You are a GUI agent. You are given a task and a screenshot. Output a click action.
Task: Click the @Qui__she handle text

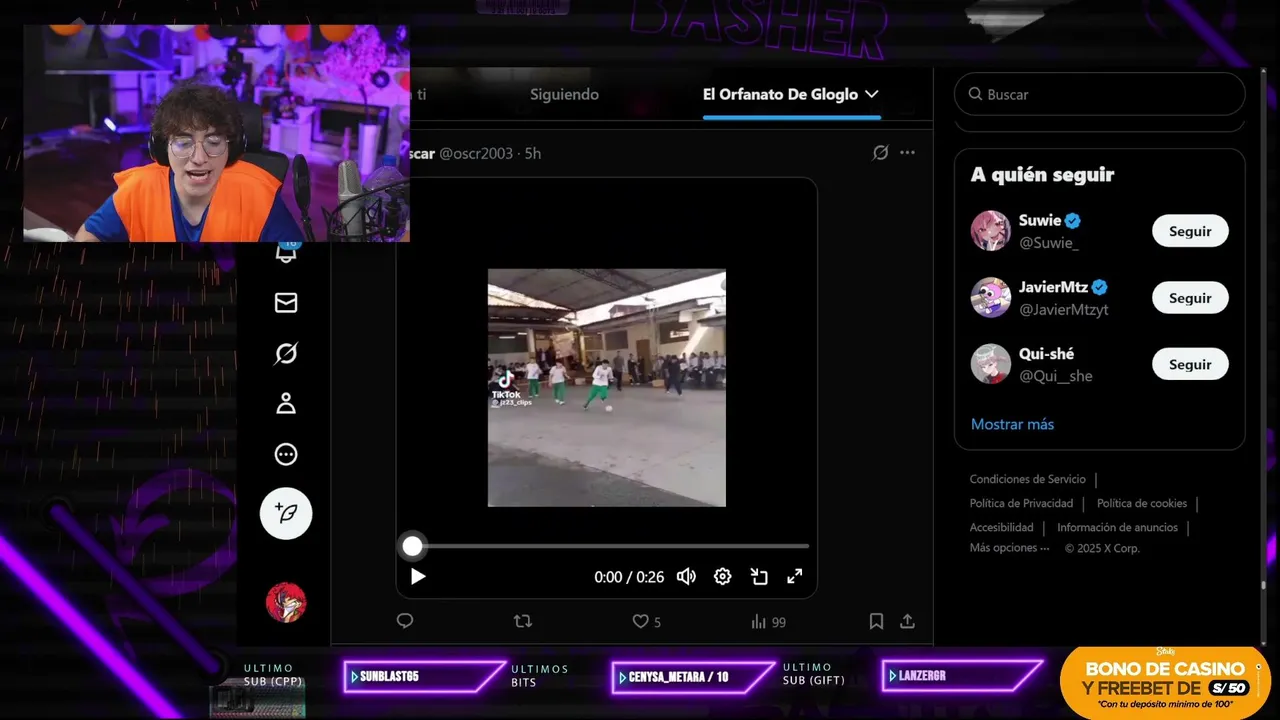[x=1055, y=377]
